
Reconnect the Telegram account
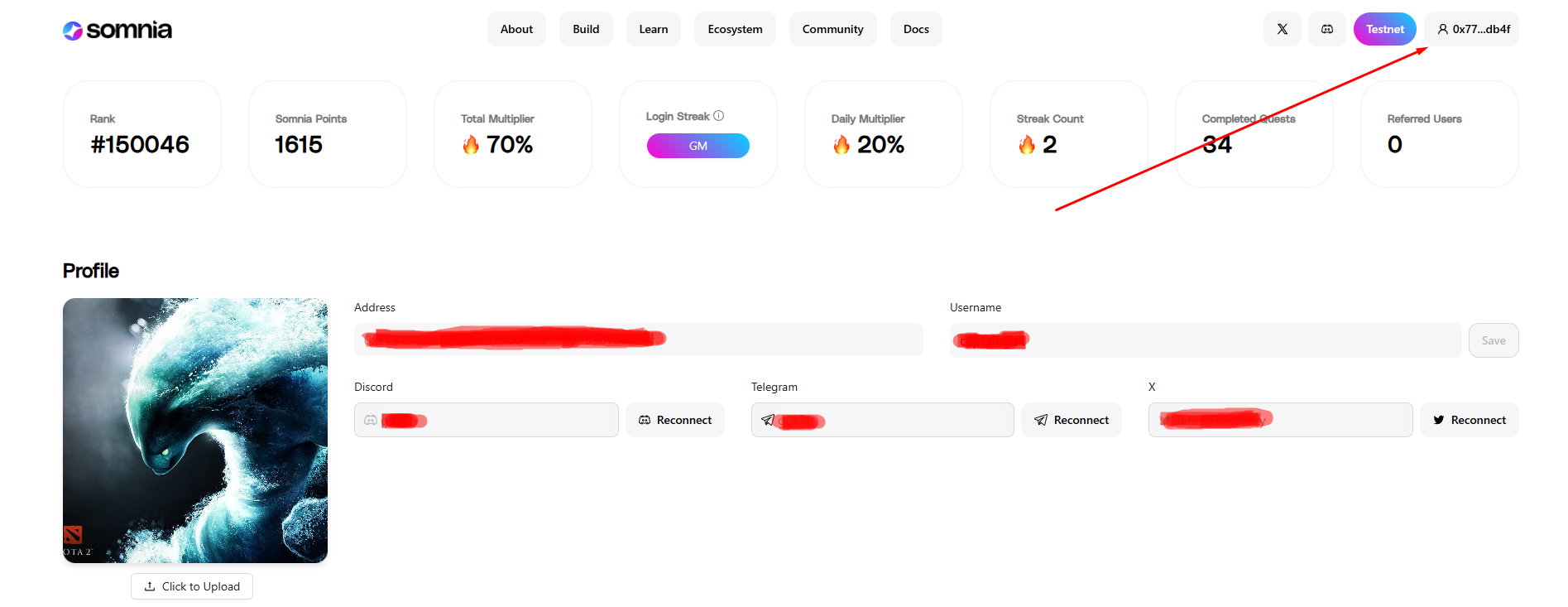1071,420
